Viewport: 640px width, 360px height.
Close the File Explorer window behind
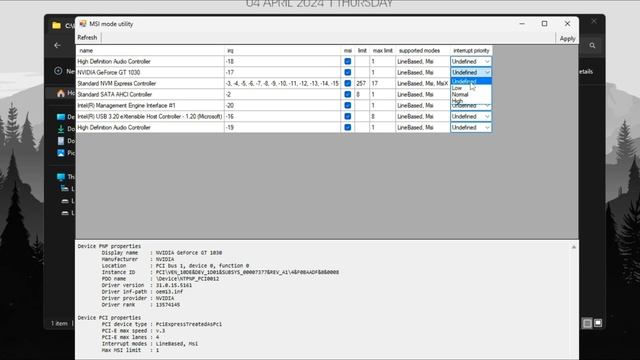click(x=594, y=21)
